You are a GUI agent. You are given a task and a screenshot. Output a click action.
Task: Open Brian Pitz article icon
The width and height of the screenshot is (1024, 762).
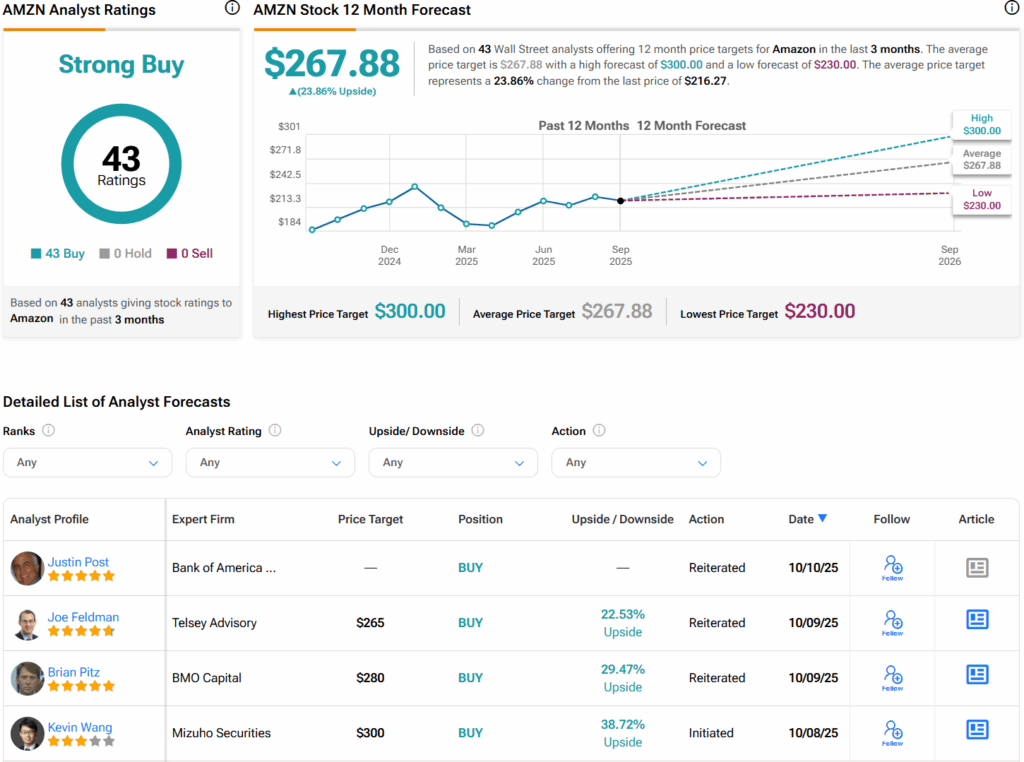tap(976, 675)
